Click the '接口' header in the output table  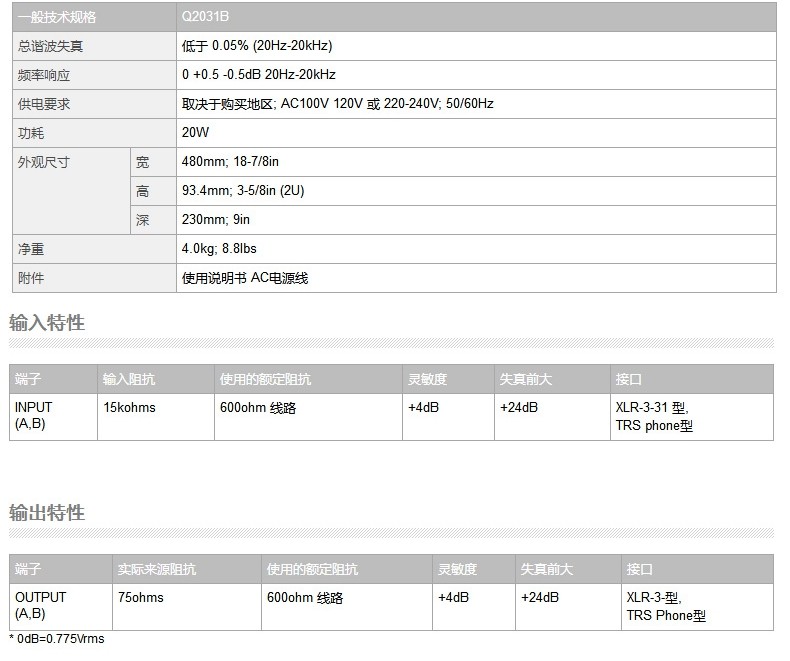click(x=697, y=569)
